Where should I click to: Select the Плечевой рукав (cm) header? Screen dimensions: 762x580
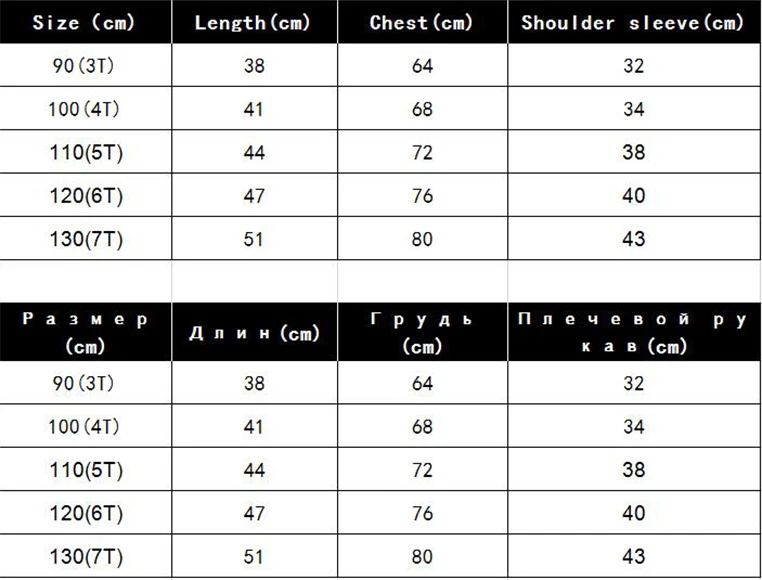click(634, 332)
